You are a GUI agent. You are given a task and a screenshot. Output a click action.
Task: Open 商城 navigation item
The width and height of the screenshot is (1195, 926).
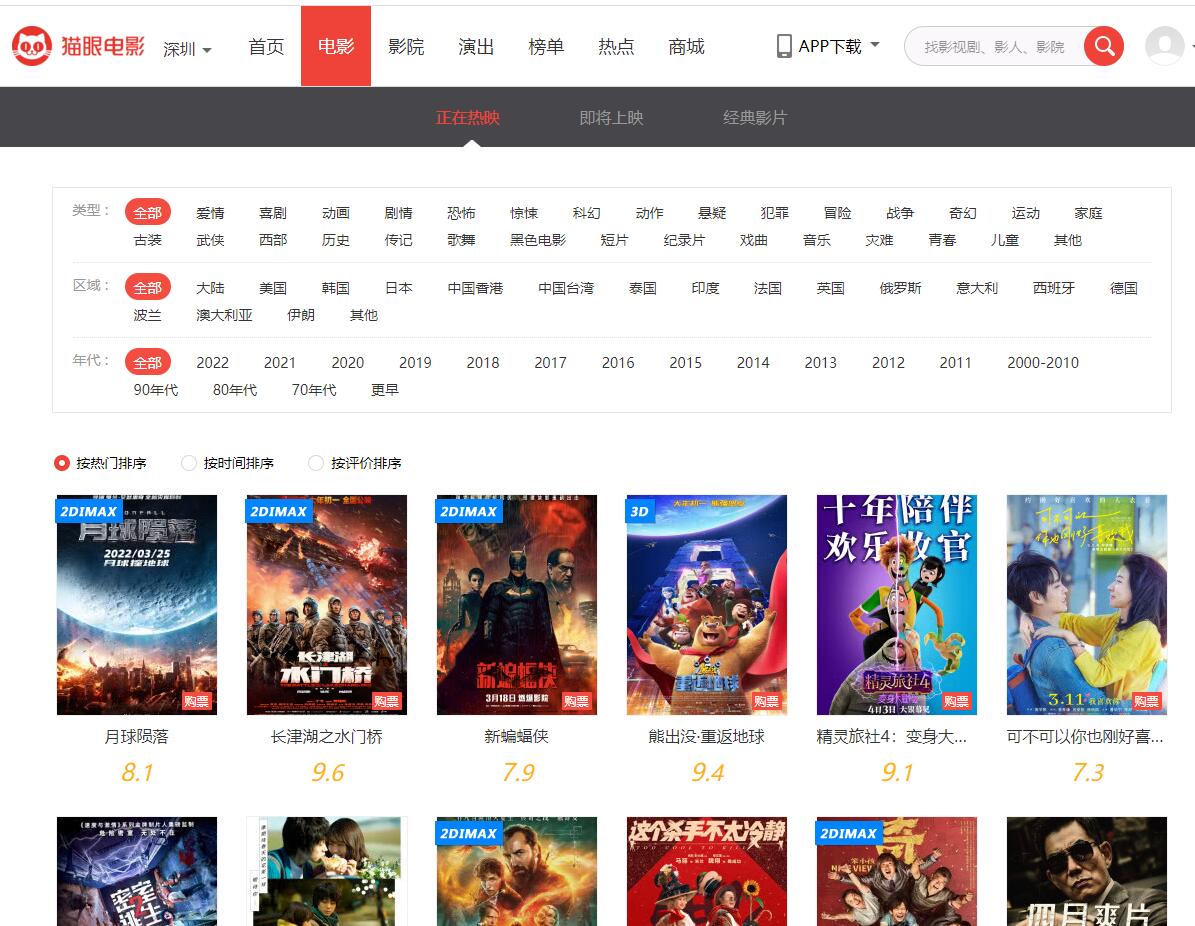(687, 46)
